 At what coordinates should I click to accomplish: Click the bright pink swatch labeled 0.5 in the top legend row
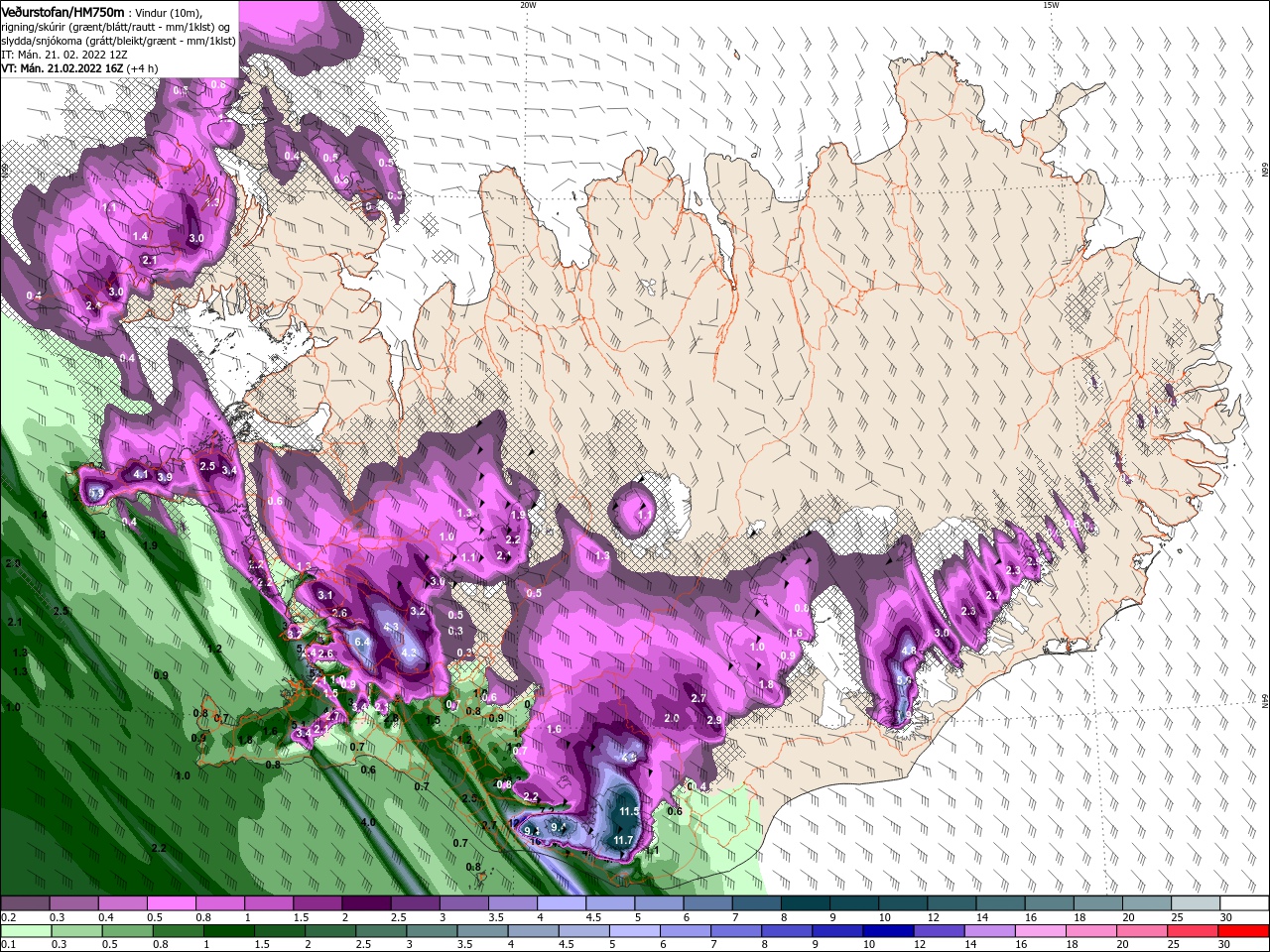[x=171, y=903]
